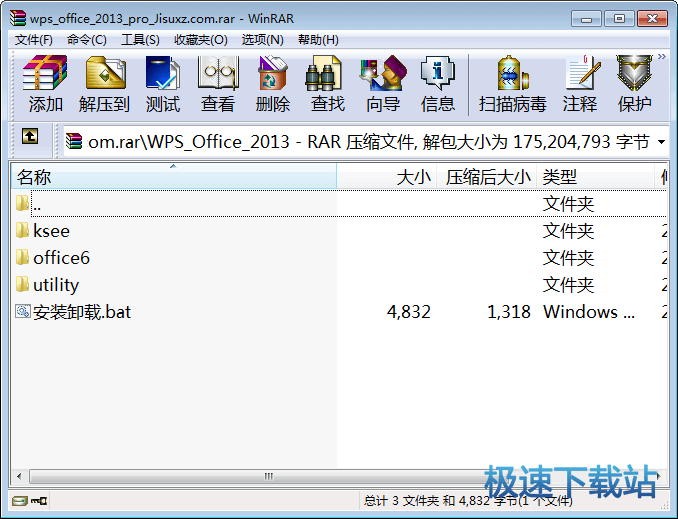Click the horizontal scrollbar thumb

[x=268, y=476]
